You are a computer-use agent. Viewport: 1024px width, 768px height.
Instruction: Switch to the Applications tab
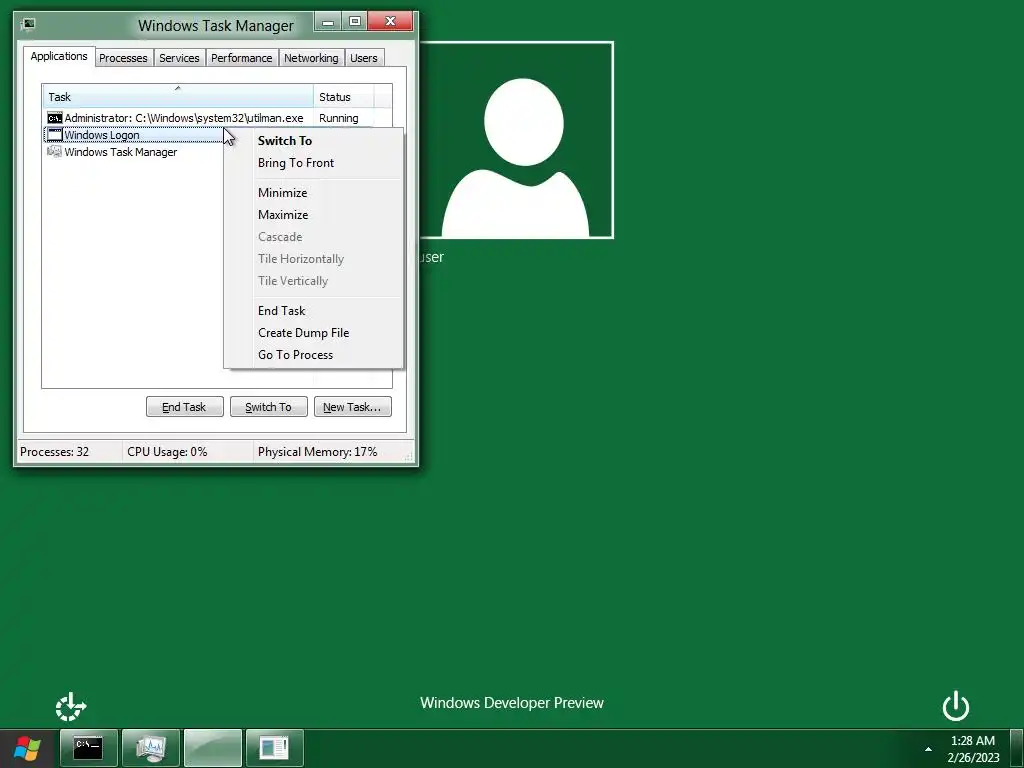point(59,56)
